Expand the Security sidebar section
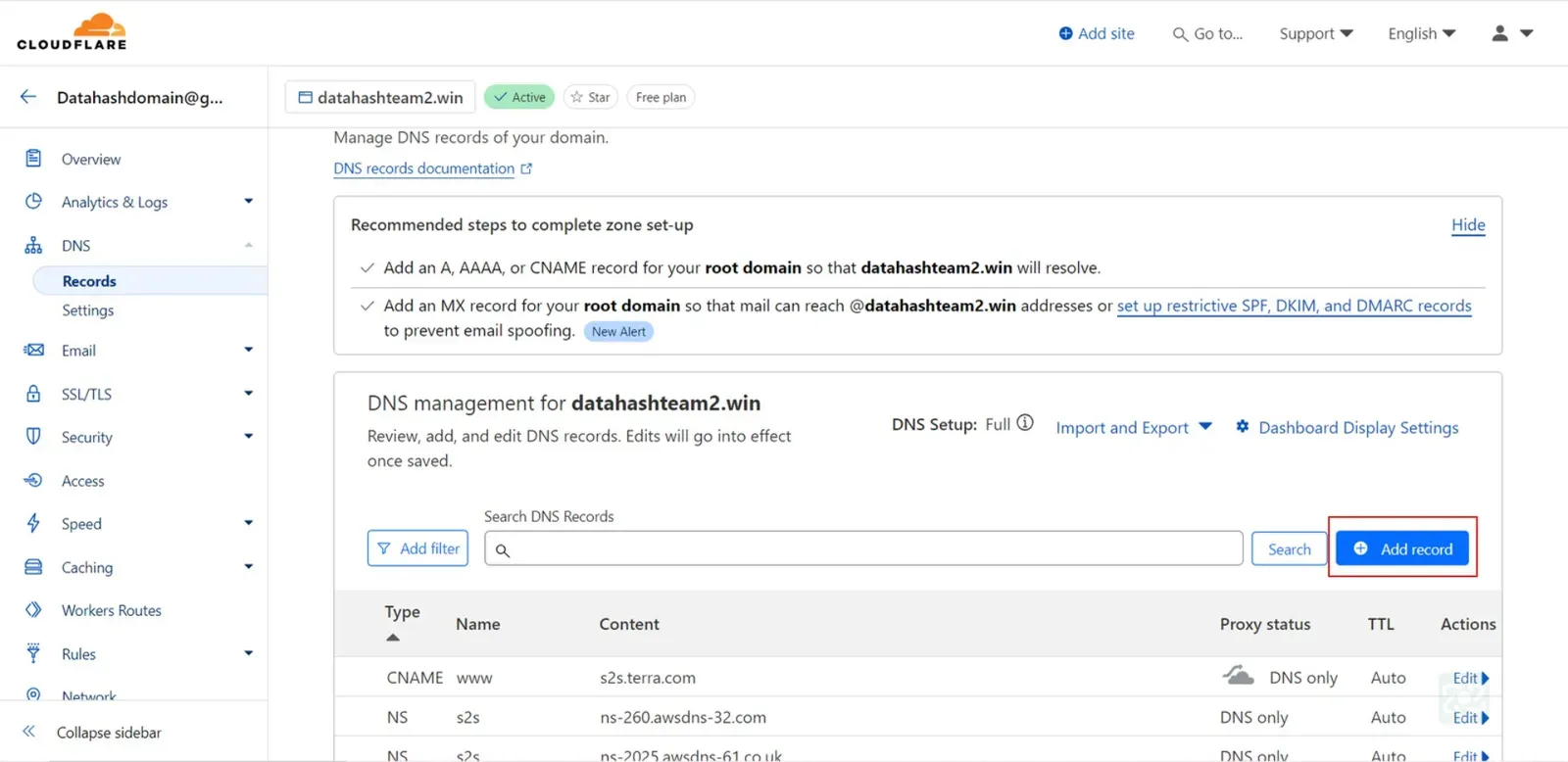1568x762 pixels. (248, 436)
